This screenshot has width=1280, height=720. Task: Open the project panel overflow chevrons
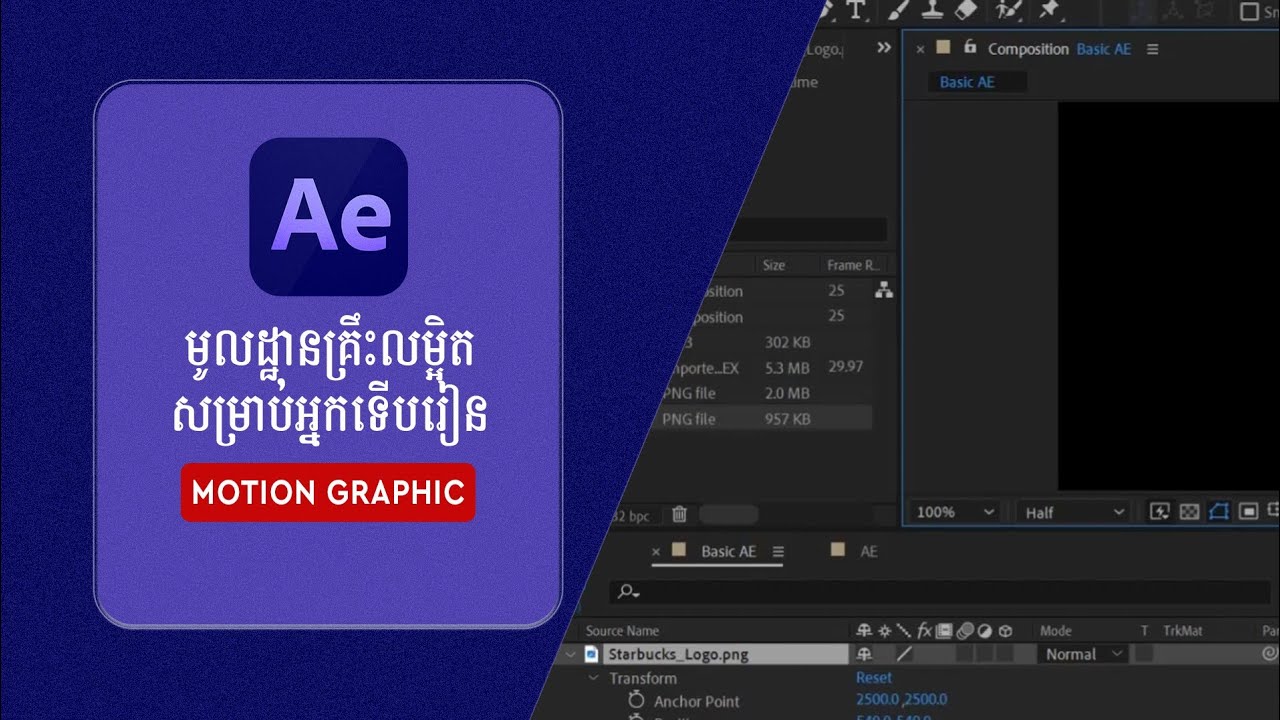point(884,47)
